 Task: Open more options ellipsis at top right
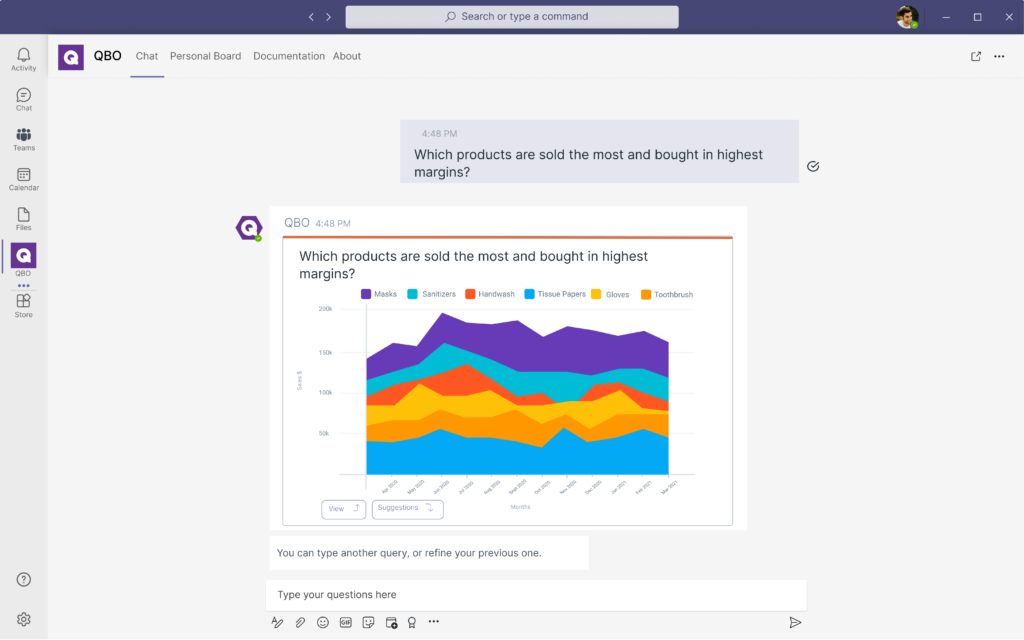[x=999, y=57]
